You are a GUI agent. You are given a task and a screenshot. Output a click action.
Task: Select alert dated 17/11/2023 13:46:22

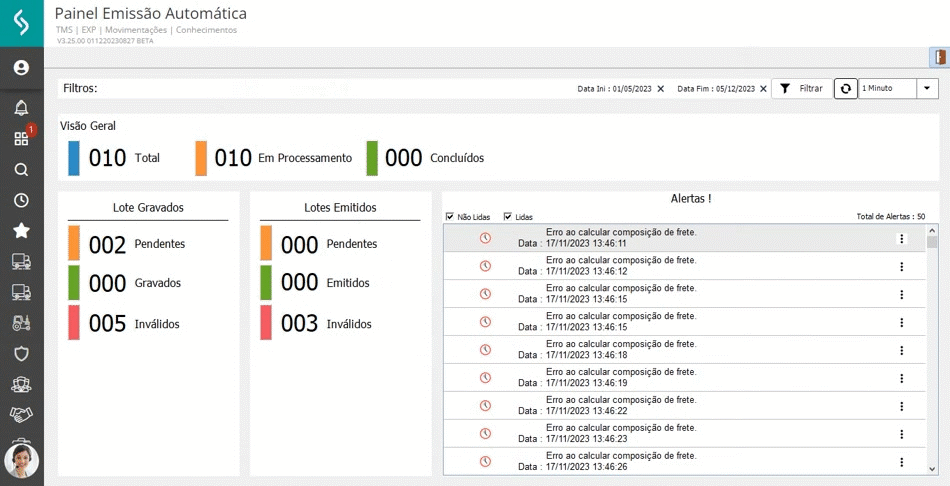pos(685,406)
